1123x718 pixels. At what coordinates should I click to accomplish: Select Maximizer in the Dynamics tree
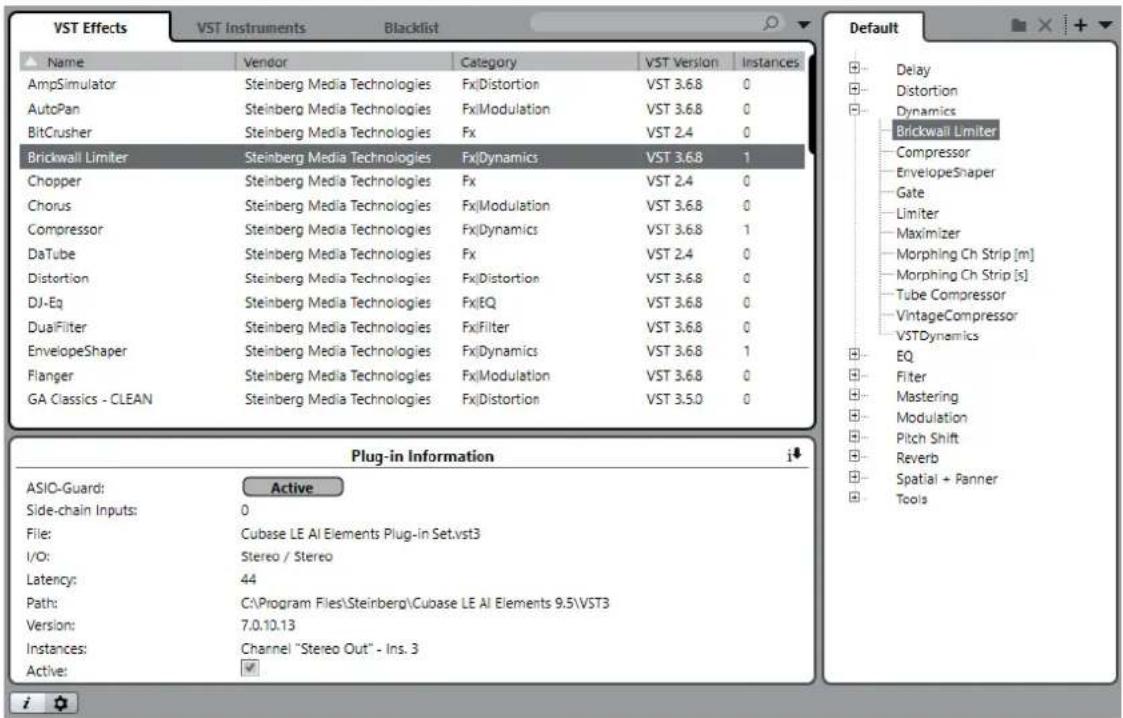pyautogui.click(x=927, y=233)
